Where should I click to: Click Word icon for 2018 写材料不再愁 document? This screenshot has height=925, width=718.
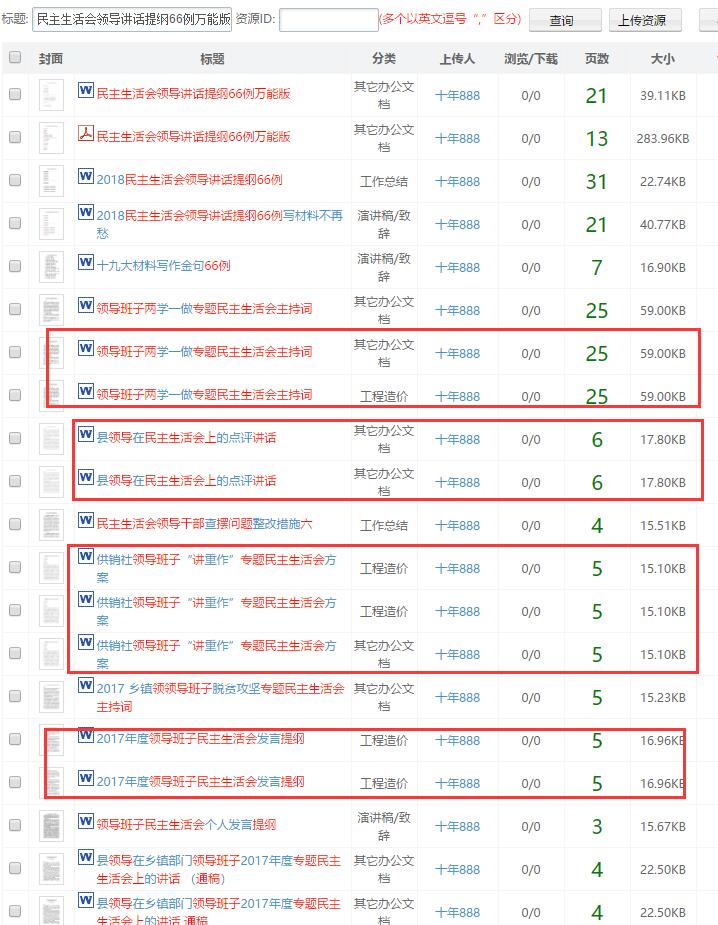[86, 214]
